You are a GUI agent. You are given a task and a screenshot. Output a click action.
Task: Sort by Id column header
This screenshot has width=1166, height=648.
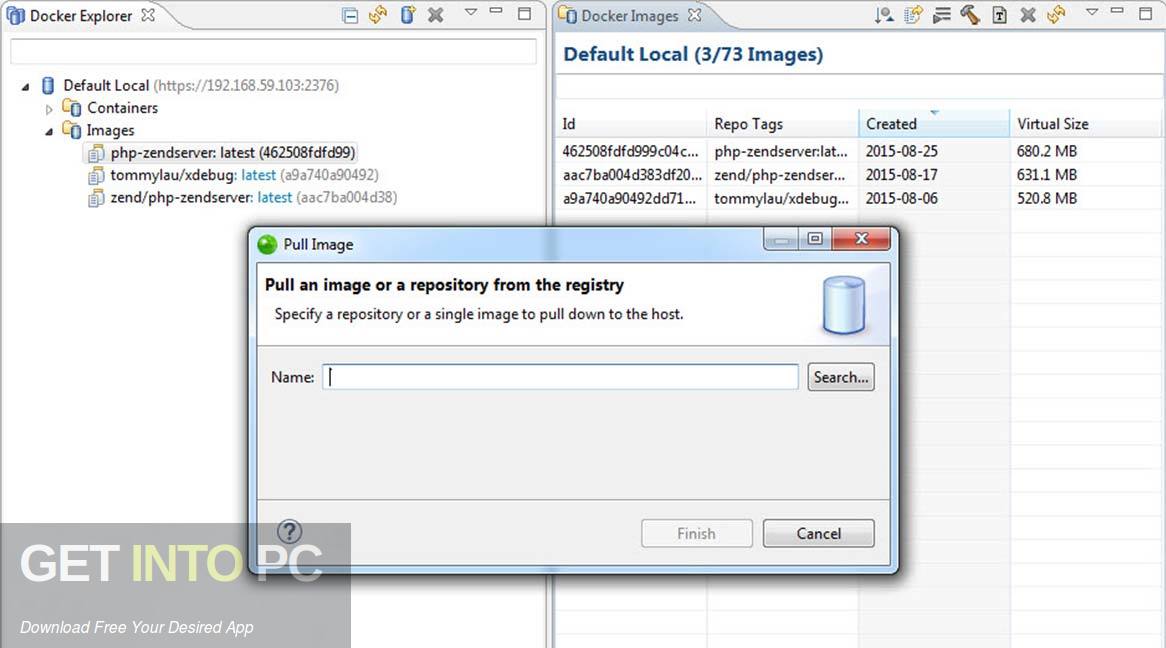(631, 123)
